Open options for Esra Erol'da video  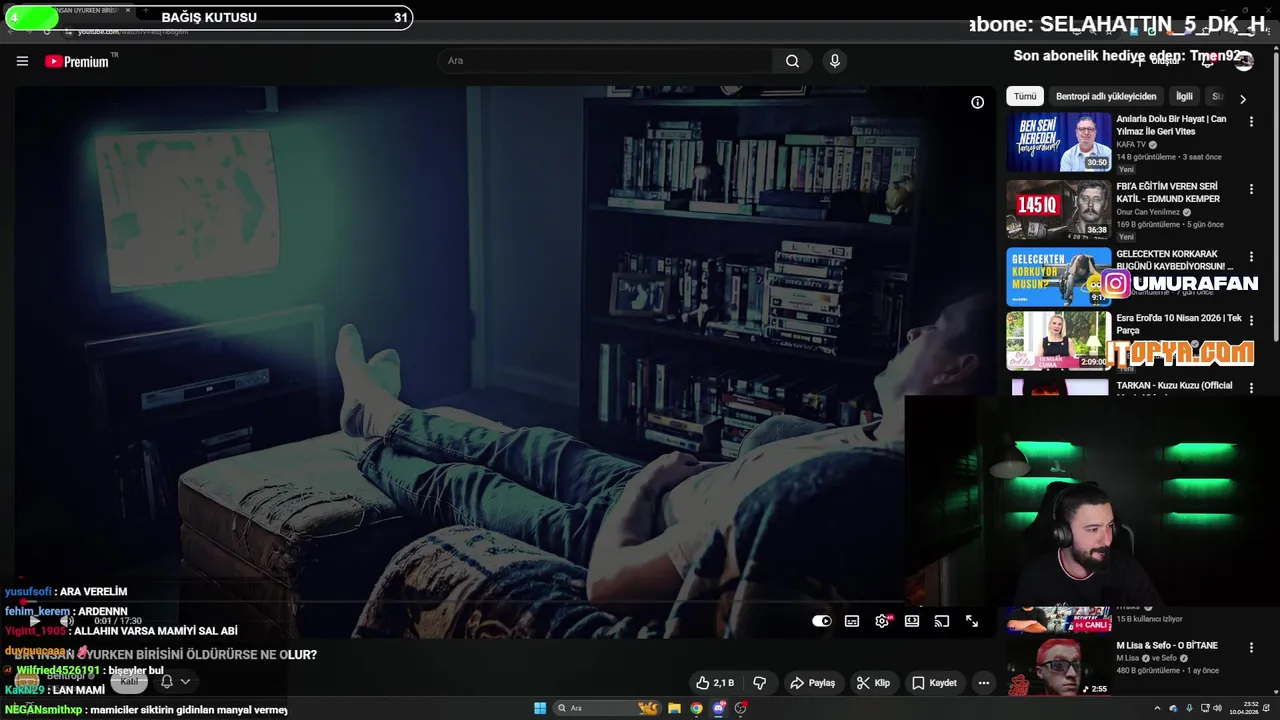pyautogui.click(x=1251, y=320)
